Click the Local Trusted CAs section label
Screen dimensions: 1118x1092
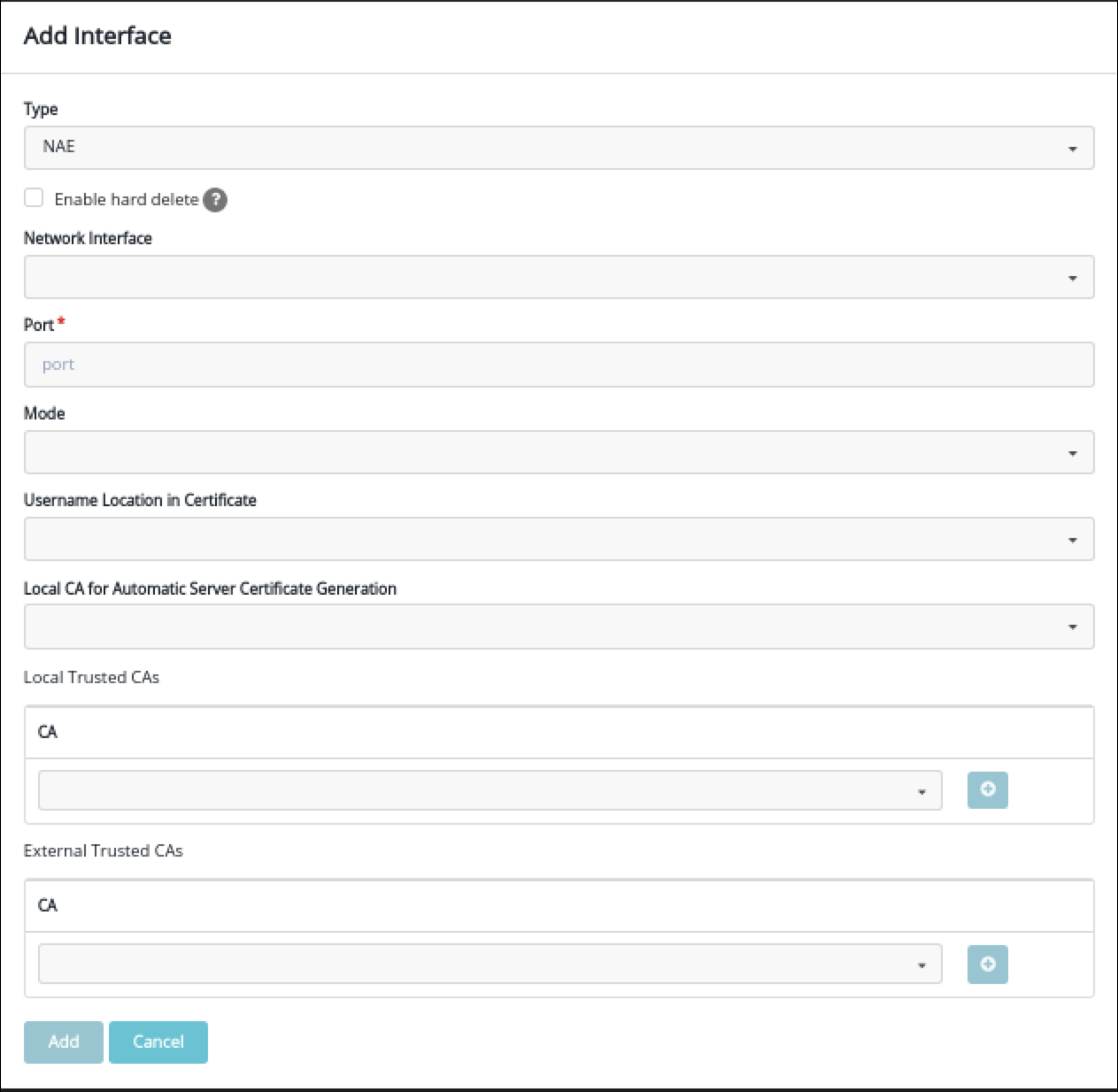point(91,677)
